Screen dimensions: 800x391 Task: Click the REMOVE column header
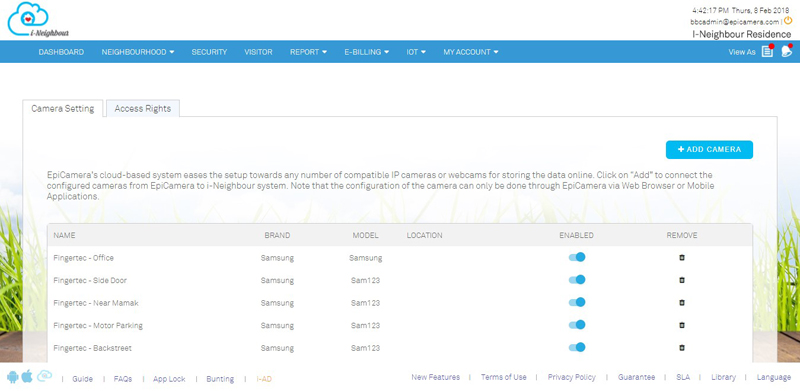(x=682, y=235)
